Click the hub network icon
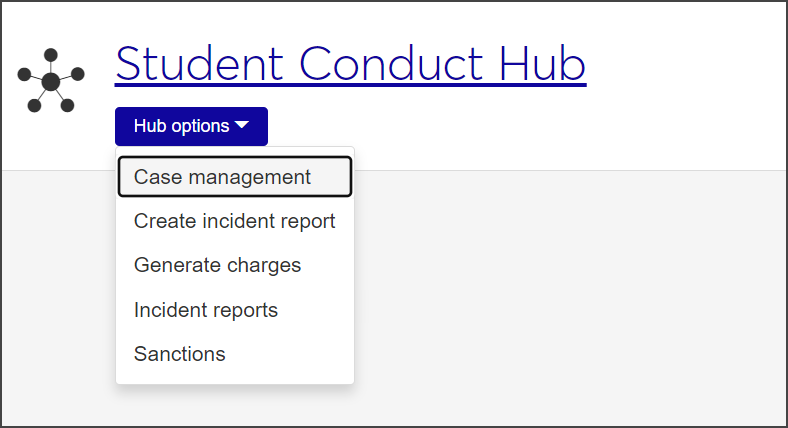This screenshot has height=428, width=788. [x=51, y=79]
